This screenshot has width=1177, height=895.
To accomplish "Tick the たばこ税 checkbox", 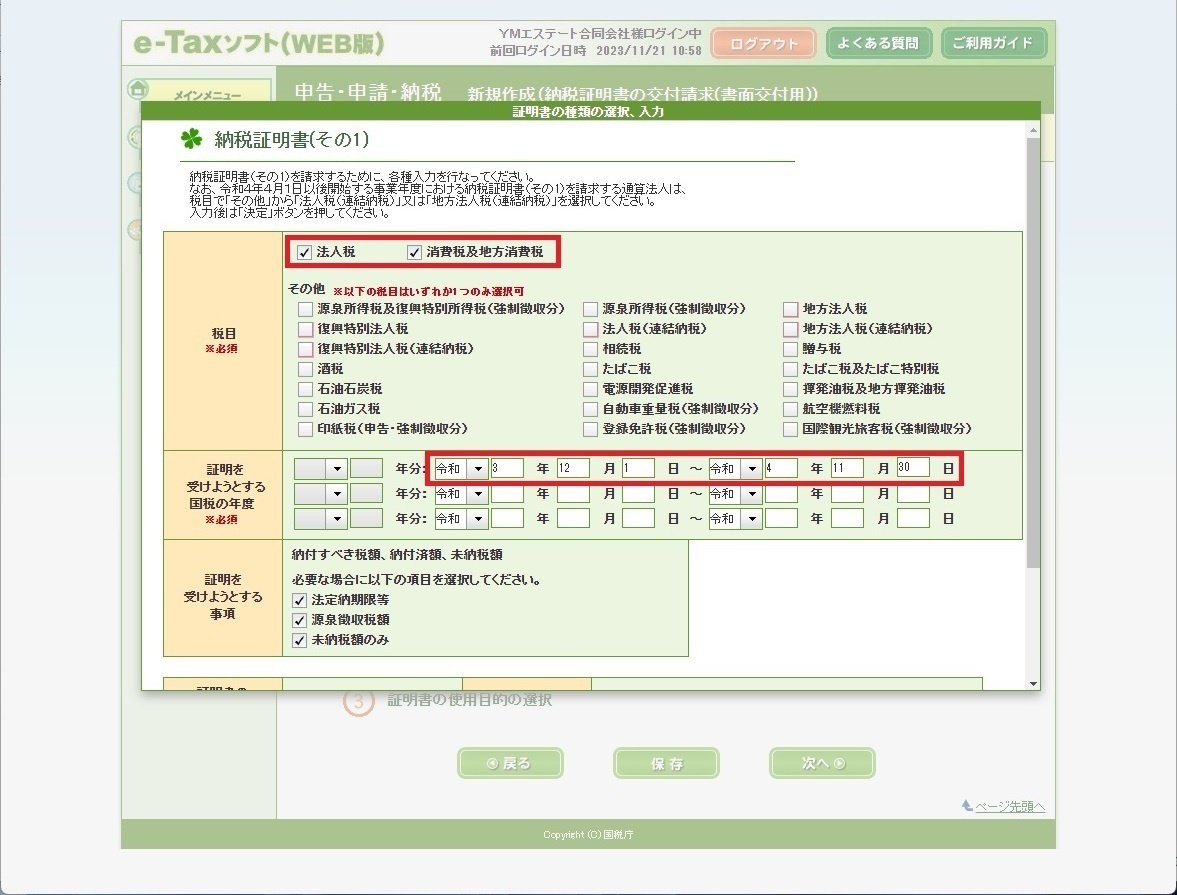I will (591, 369).
